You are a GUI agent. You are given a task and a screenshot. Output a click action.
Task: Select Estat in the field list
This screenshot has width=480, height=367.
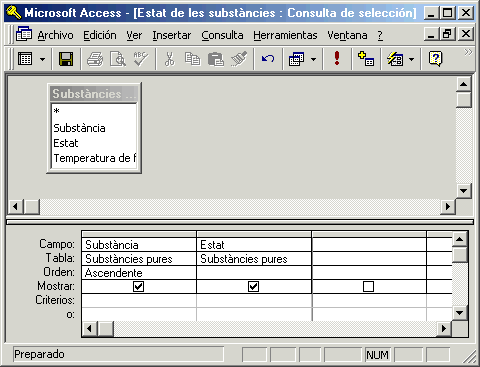click(94, 143)
